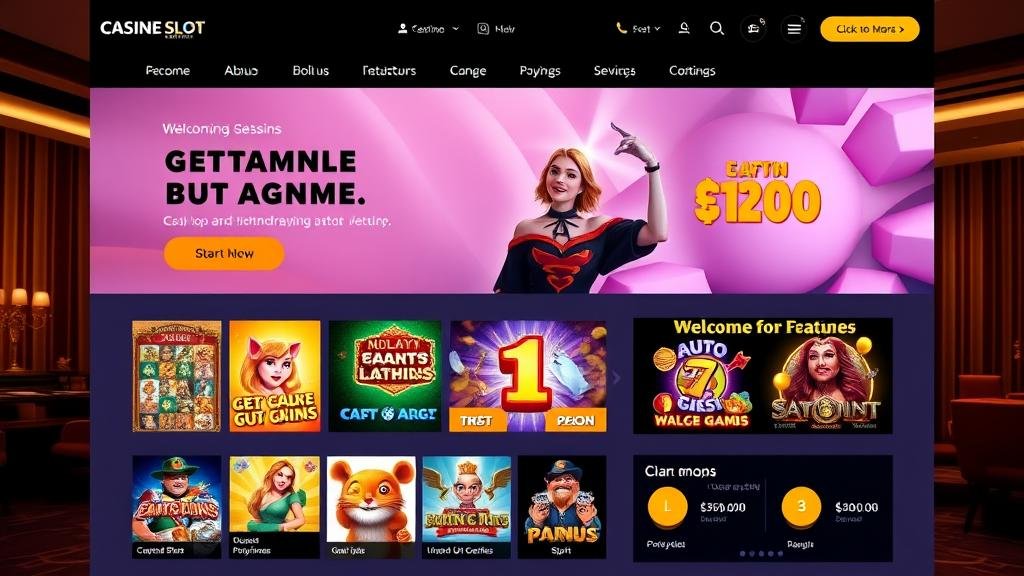The image size is (1024, 576).
Task: Open the hamburger menu icon
Action: click(x=793, y=29)
